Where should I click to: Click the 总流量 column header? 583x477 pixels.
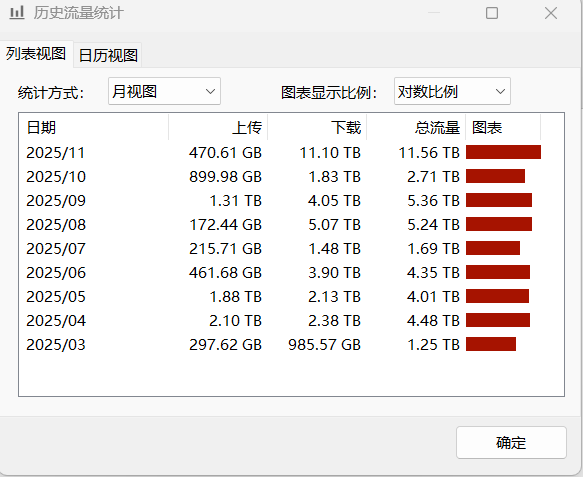(416, 128)
